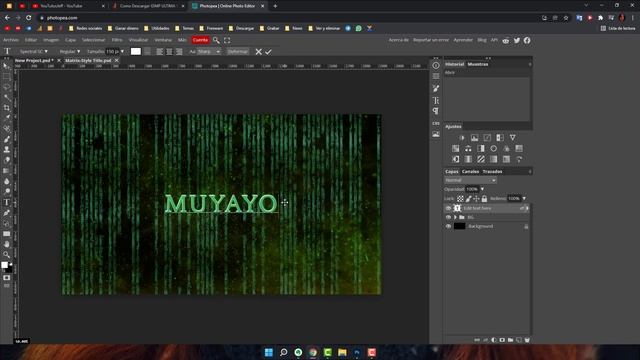Select the Lasso tool
The height and width of the screenshot is (360, 640).
6,87
